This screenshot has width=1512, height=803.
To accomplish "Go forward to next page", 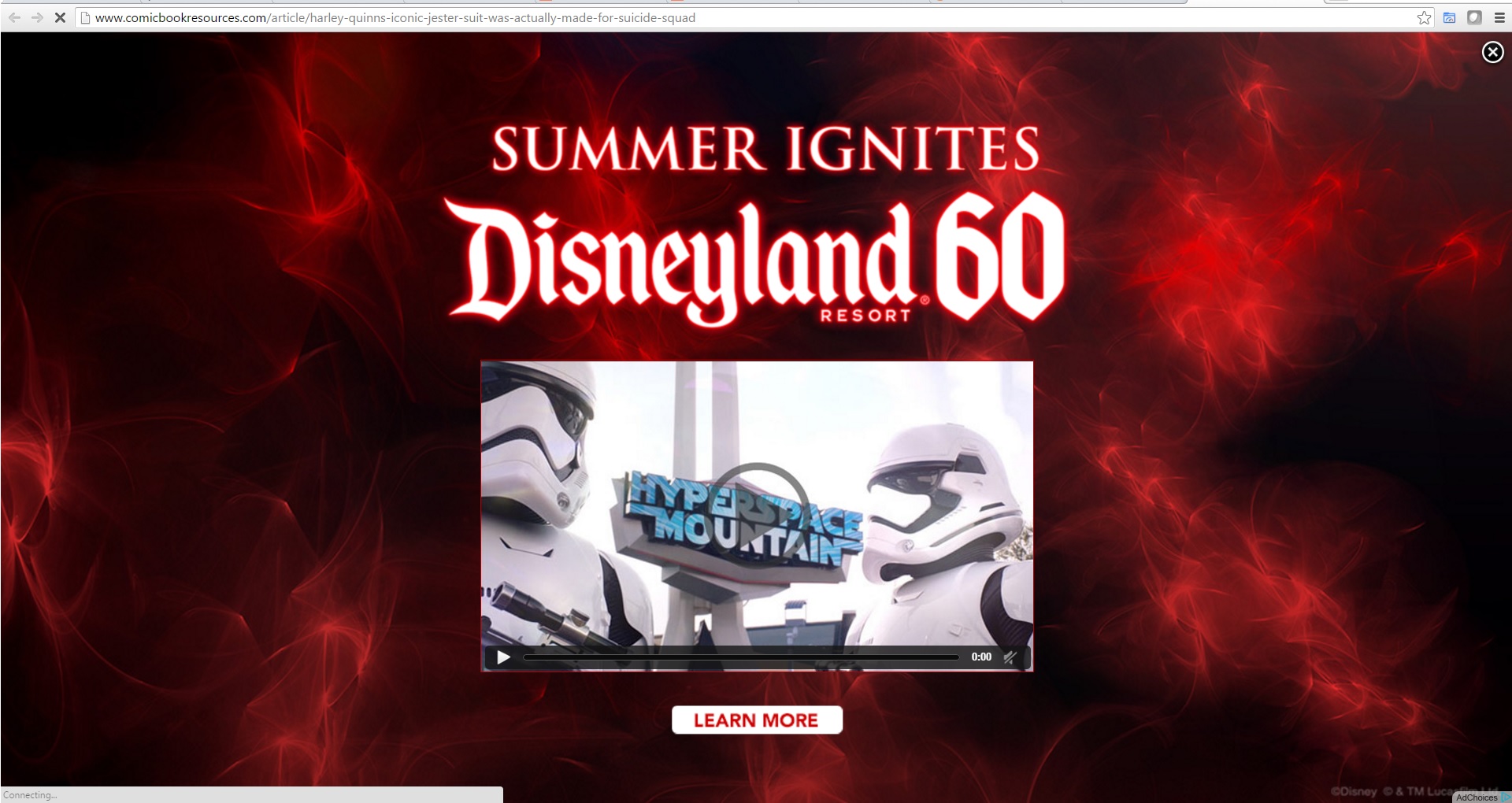I will point(37,17).
